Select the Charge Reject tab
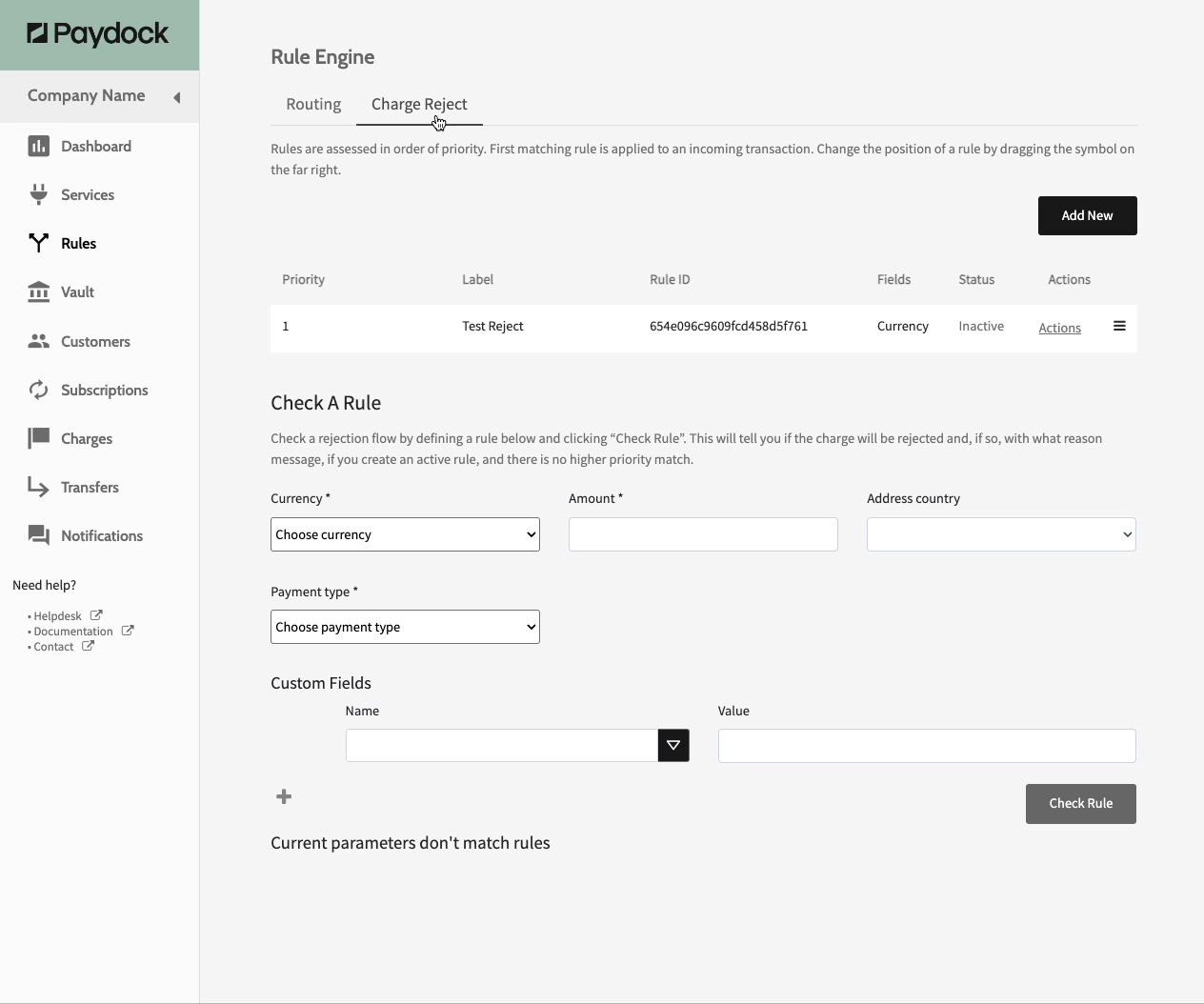The height and width of the screenshot is (1004, 1204). click(419, 104)
